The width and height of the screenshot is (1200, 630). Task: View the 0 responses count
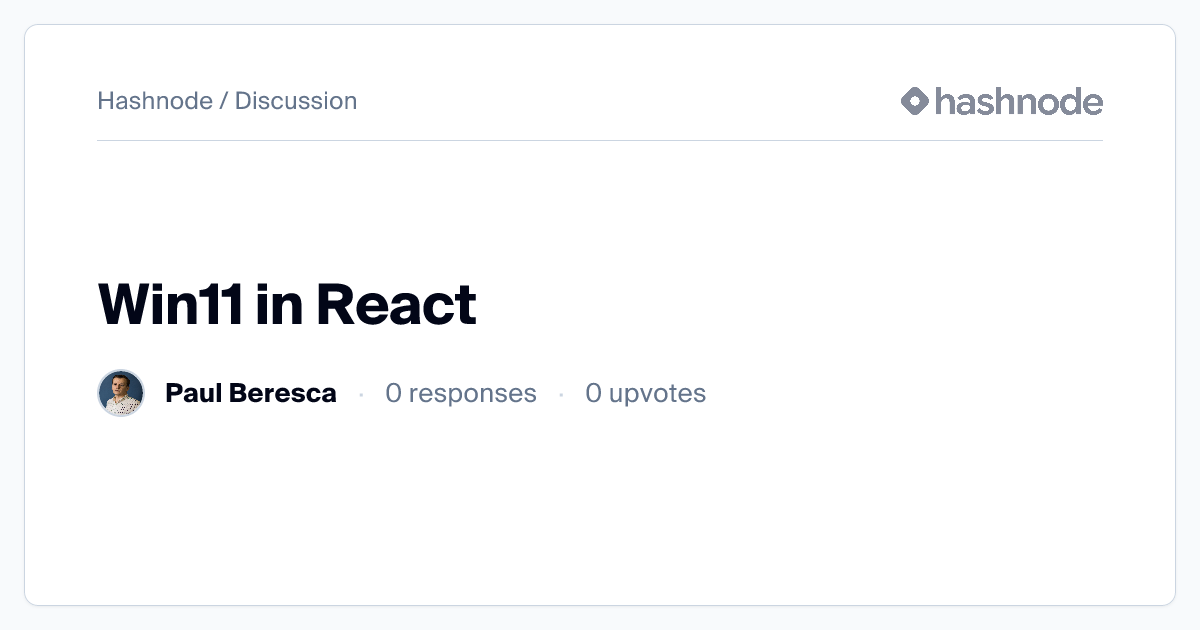461,393
